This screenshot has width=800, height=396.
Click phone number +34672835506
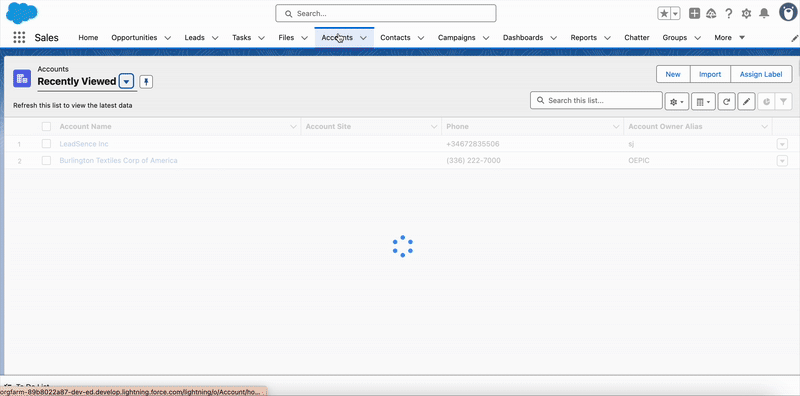tap(472, 144)
